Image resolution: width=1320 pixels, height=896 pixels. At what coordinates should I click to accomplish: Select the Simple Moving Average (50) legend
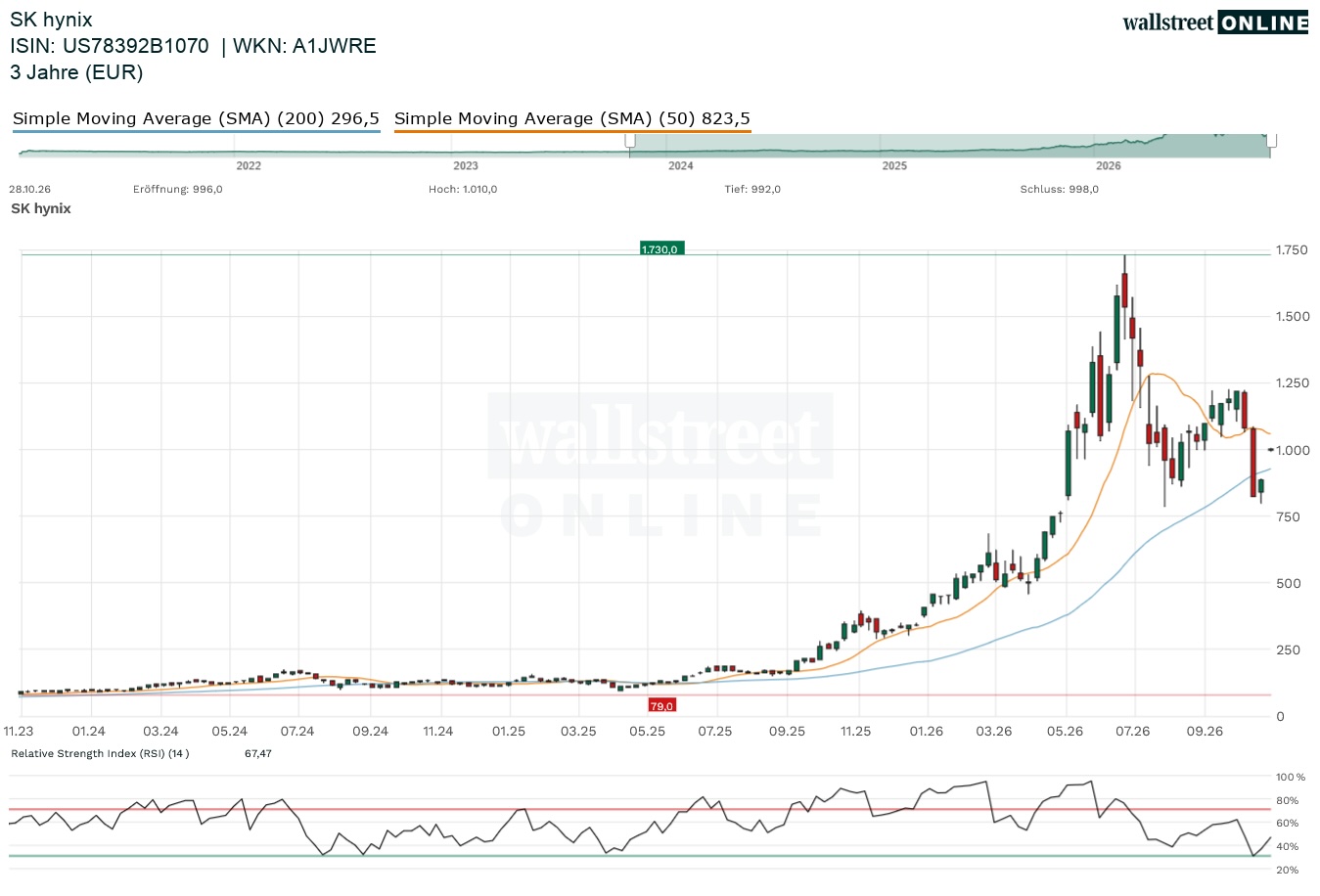click(x=572, y=119)
